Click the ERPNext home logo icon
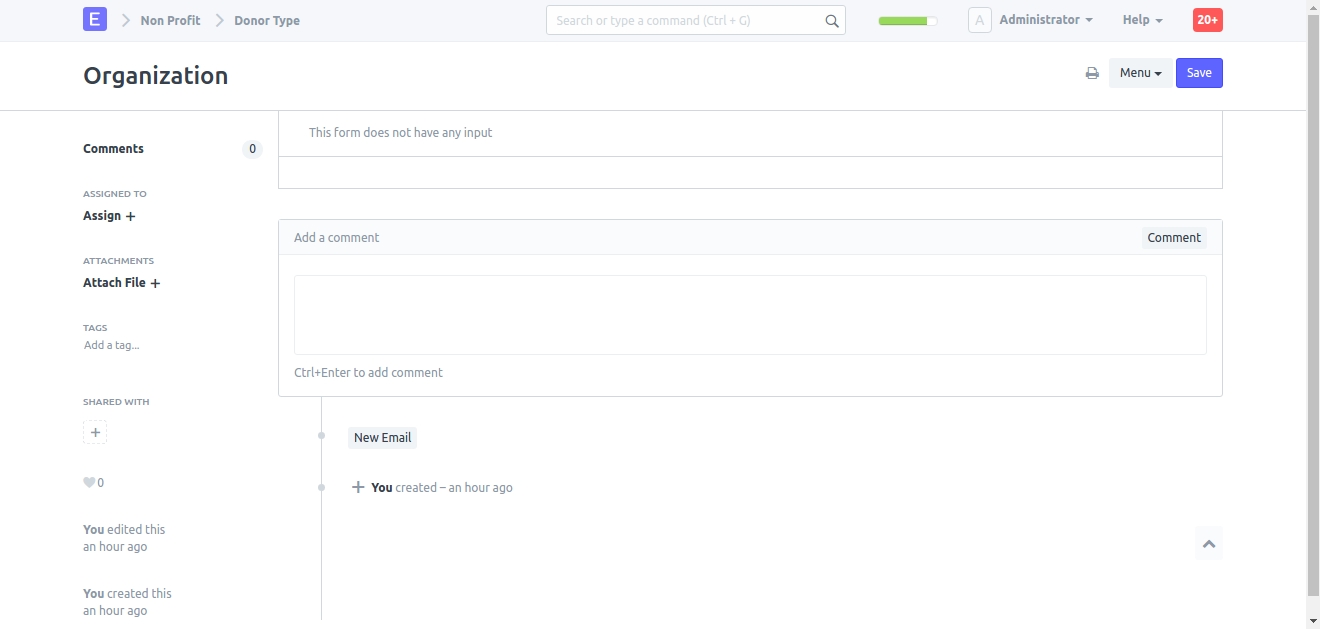The height and width of the screenshot is (629, 1320). tap(95, 19)
